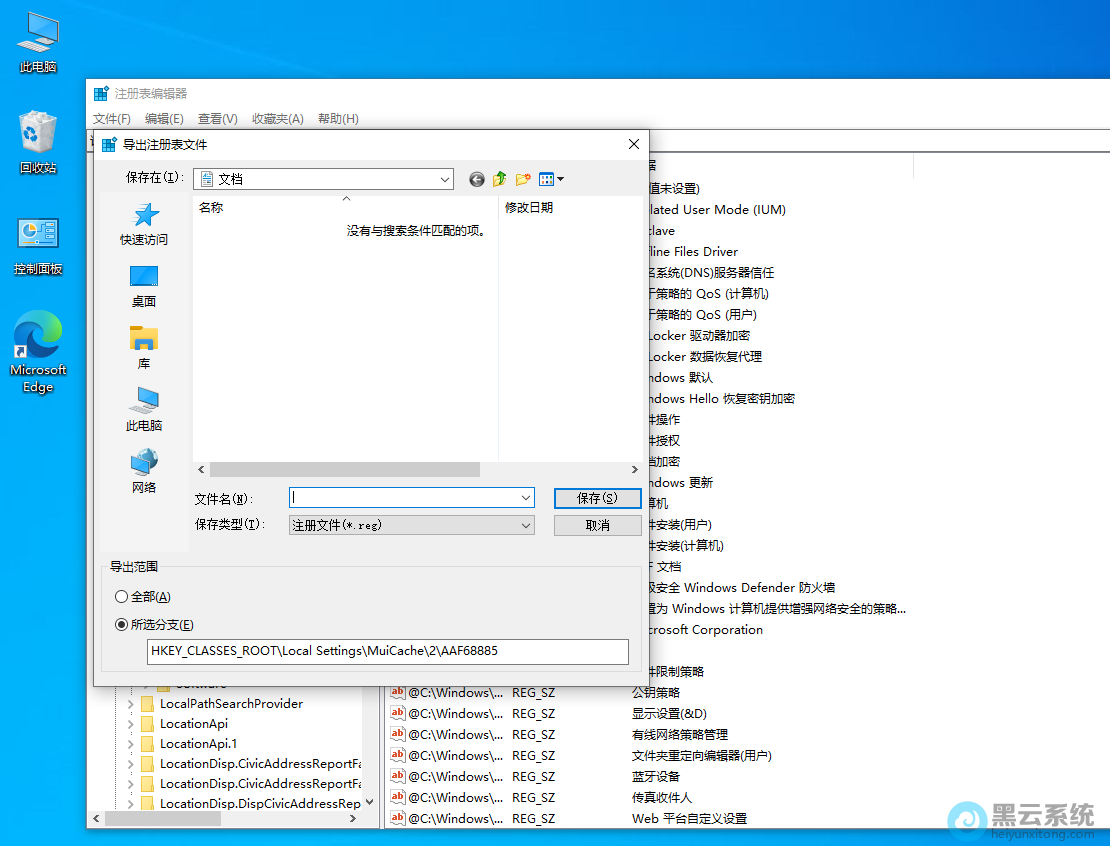
Task: Click the Cancel (取消) button
Action: pos(597,525)
